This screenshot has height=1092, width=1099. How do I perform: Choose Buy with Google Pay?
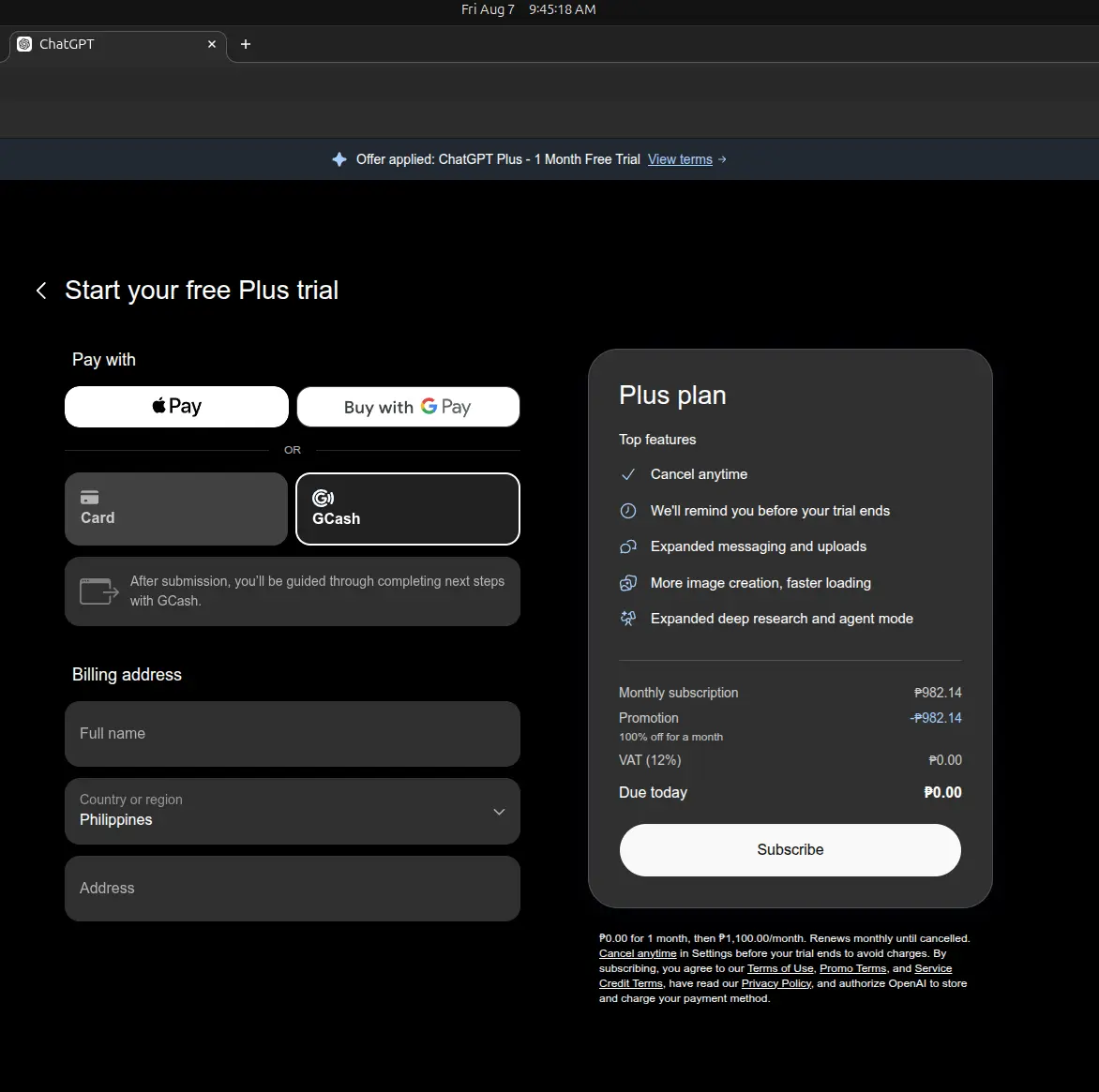(x=408, y=407)
